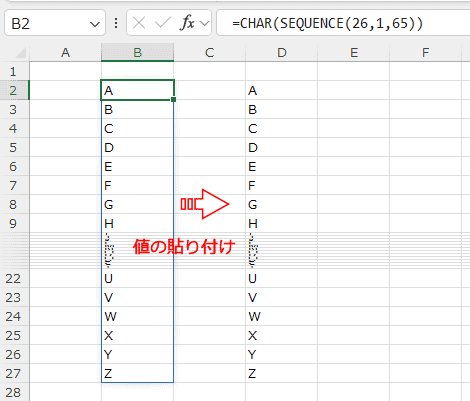Click cell B9 containing H
Viewport: 470px width, 401px height.
137,223
